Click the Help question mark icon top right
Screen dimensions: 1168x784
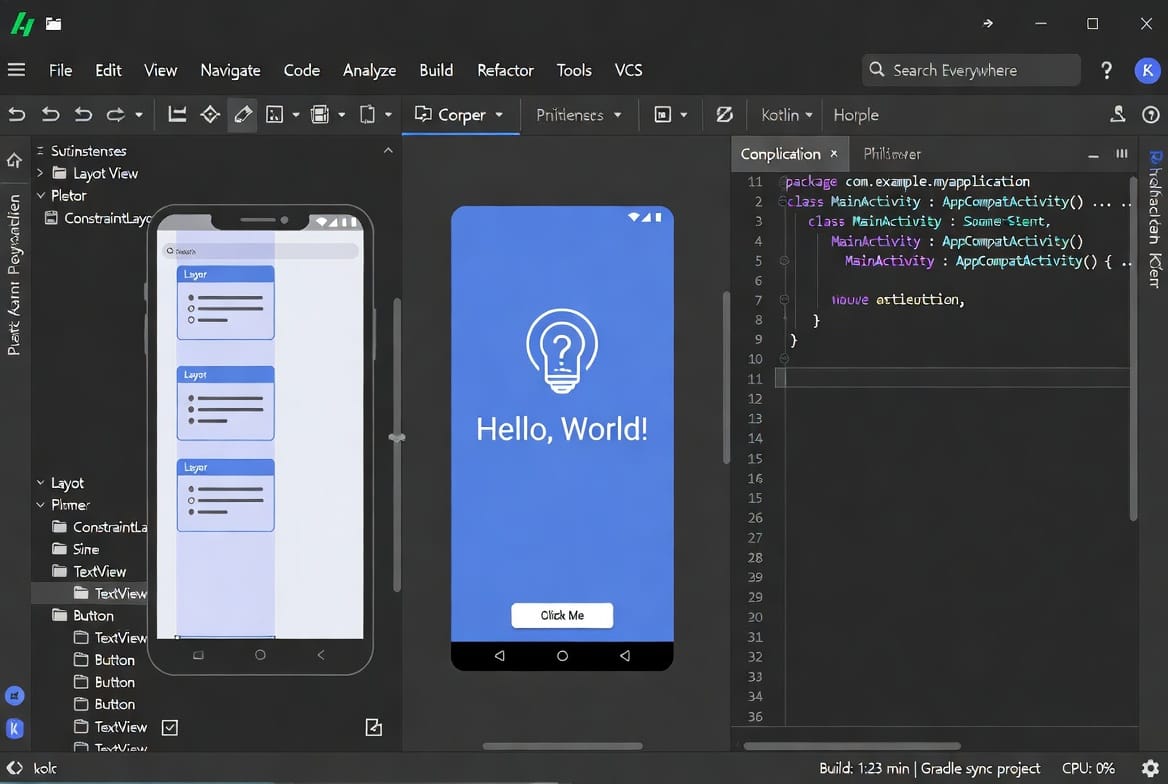(1106, 70)
